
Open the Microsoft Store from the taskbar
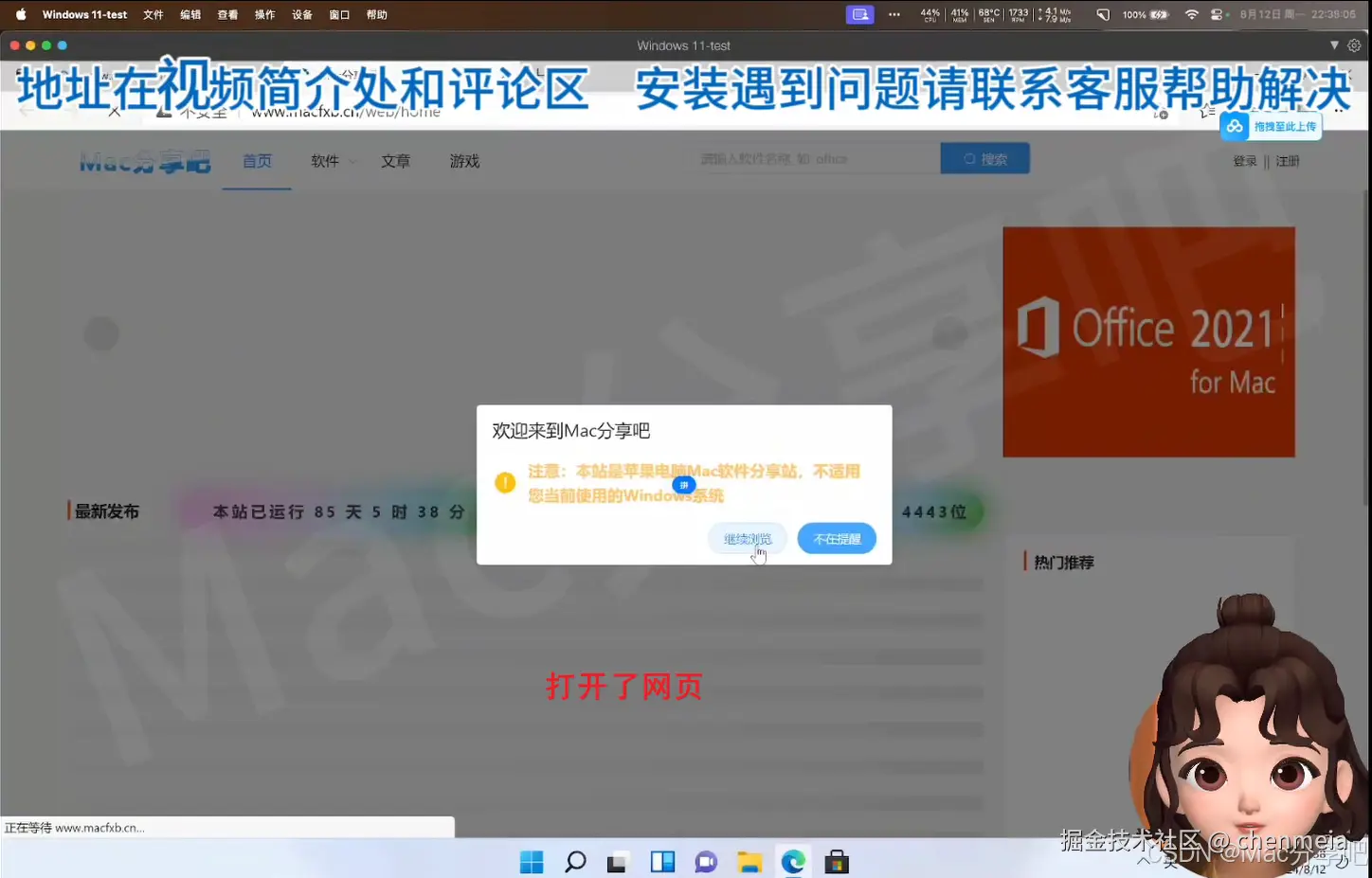tap(837, 861)
